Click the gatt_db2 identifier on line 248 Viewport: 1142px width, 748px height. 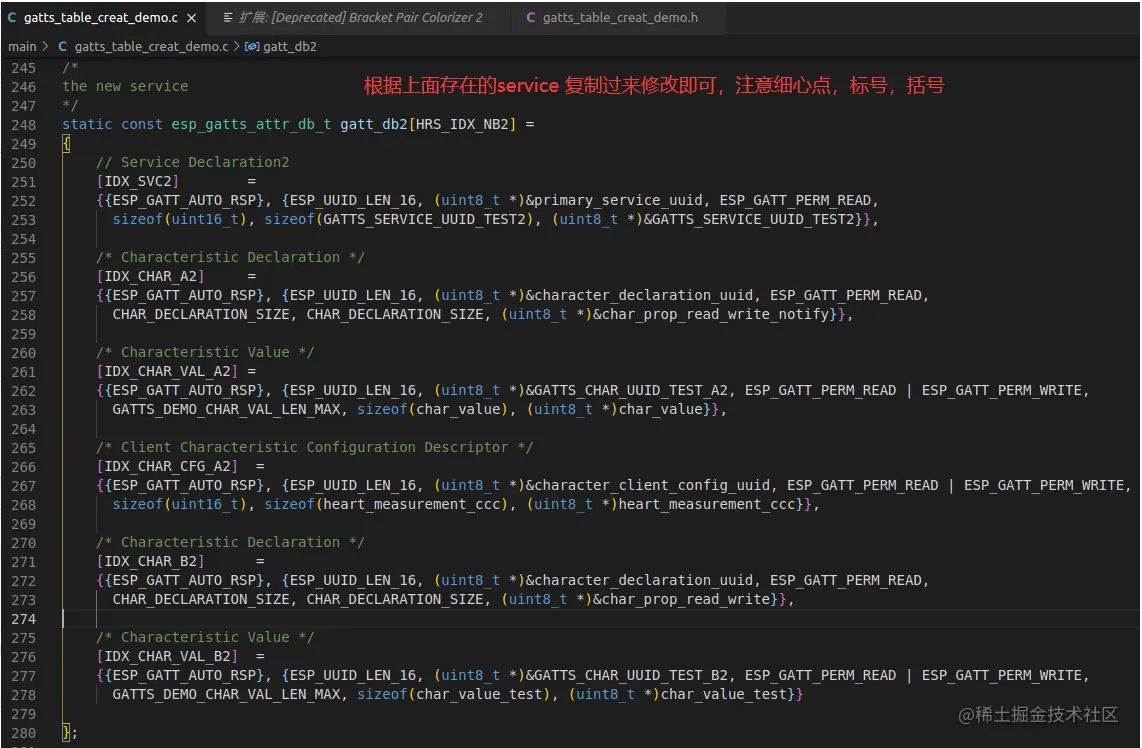(x=374, y=125)
